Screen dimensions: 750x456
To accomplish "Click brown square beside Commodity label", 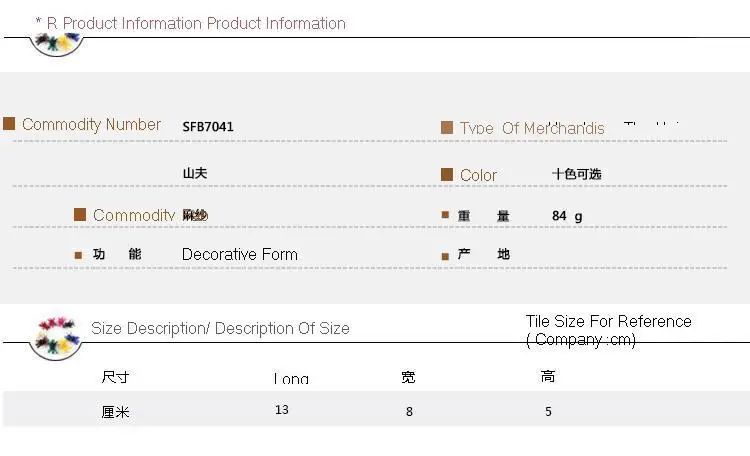I will pos(80,214).
